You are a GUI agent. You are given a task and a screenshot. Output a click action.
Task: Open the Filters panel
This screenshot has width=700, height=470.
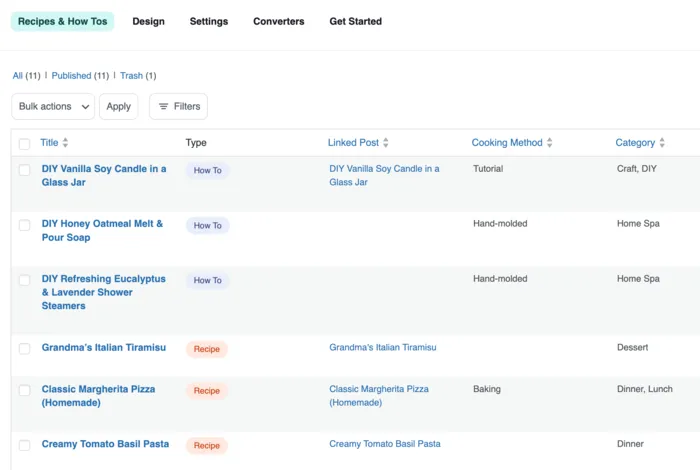(x=178, y=106)
